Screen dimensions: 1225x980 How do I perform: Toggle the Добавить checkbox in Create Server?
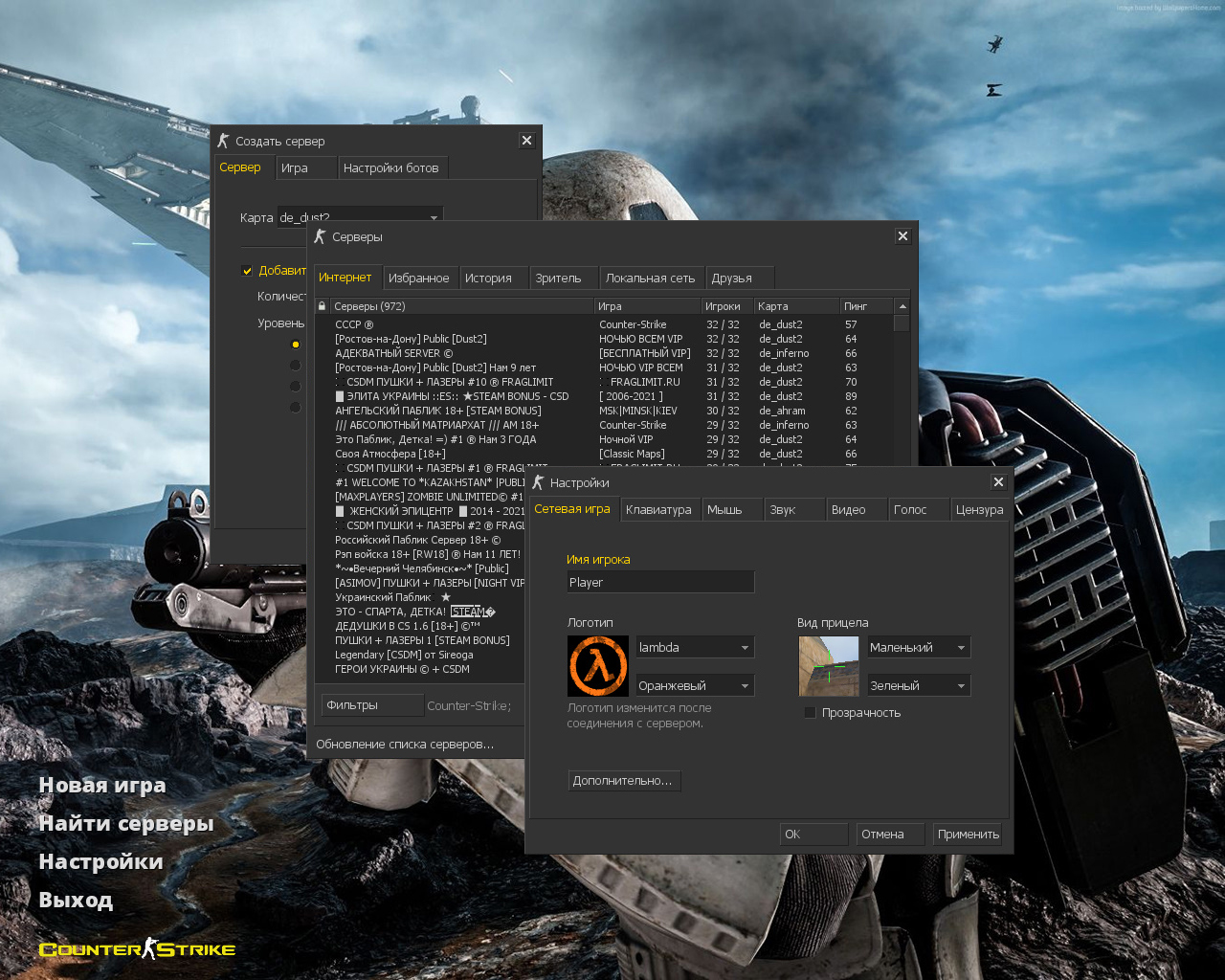coord(247,271)
